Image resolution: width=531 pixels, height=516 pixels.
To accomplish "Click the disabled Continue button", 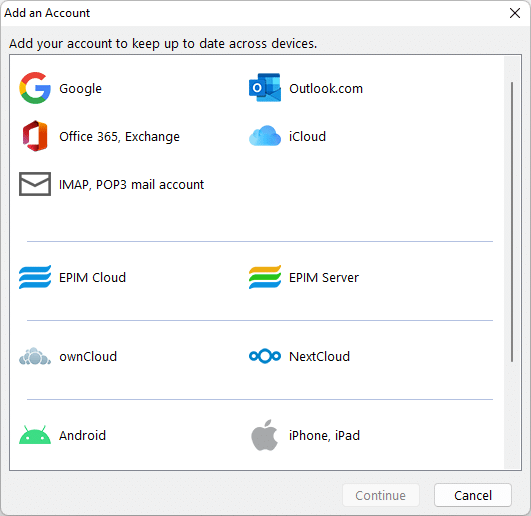I will [381, 495].
